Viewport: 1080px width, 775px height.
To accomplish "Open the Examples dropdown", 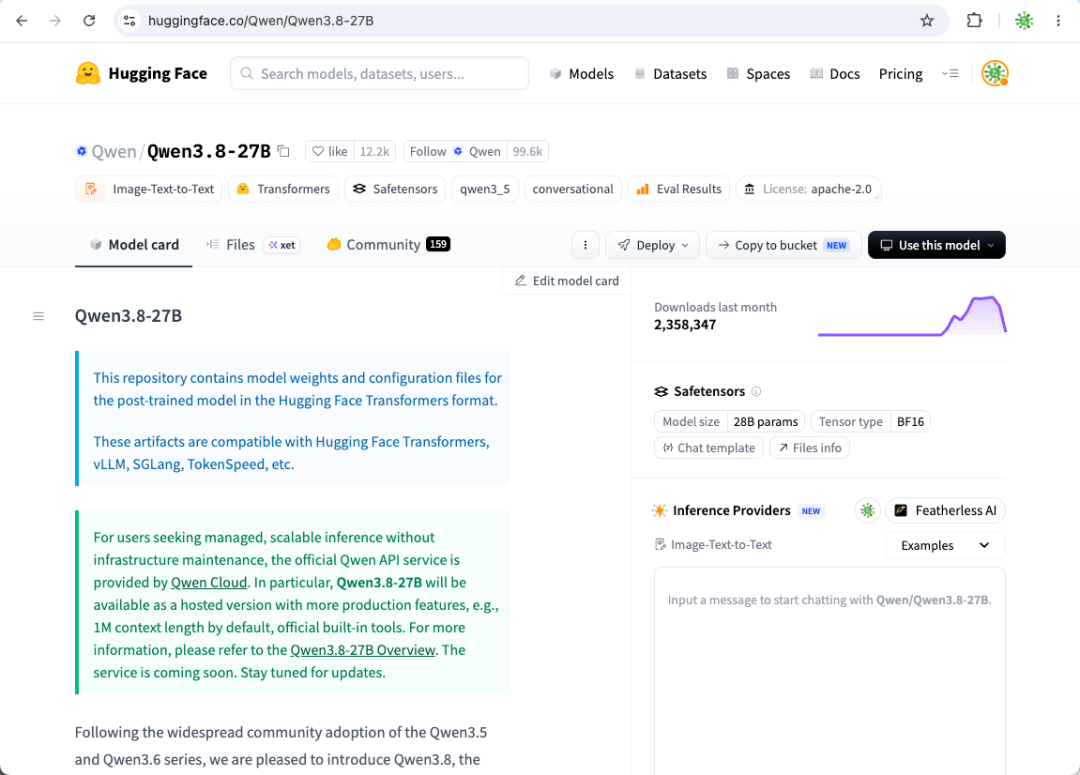I will click(945, 546).
